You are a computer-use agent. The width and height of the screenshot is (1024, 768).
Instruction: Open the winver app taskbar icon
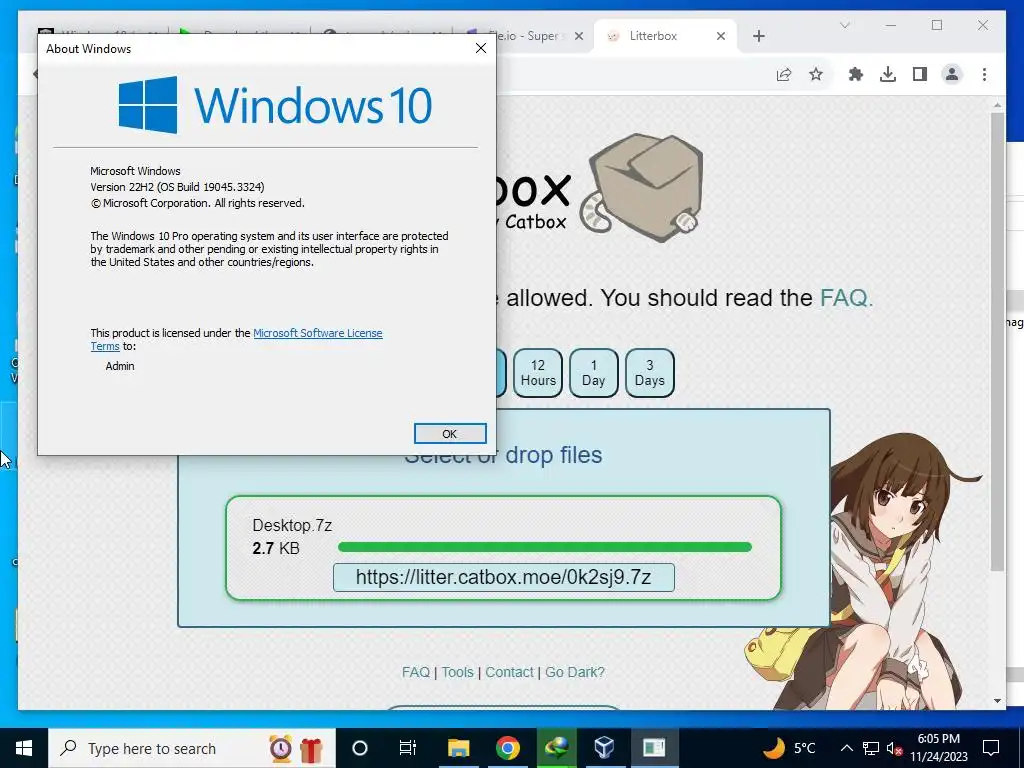point(654,748)
